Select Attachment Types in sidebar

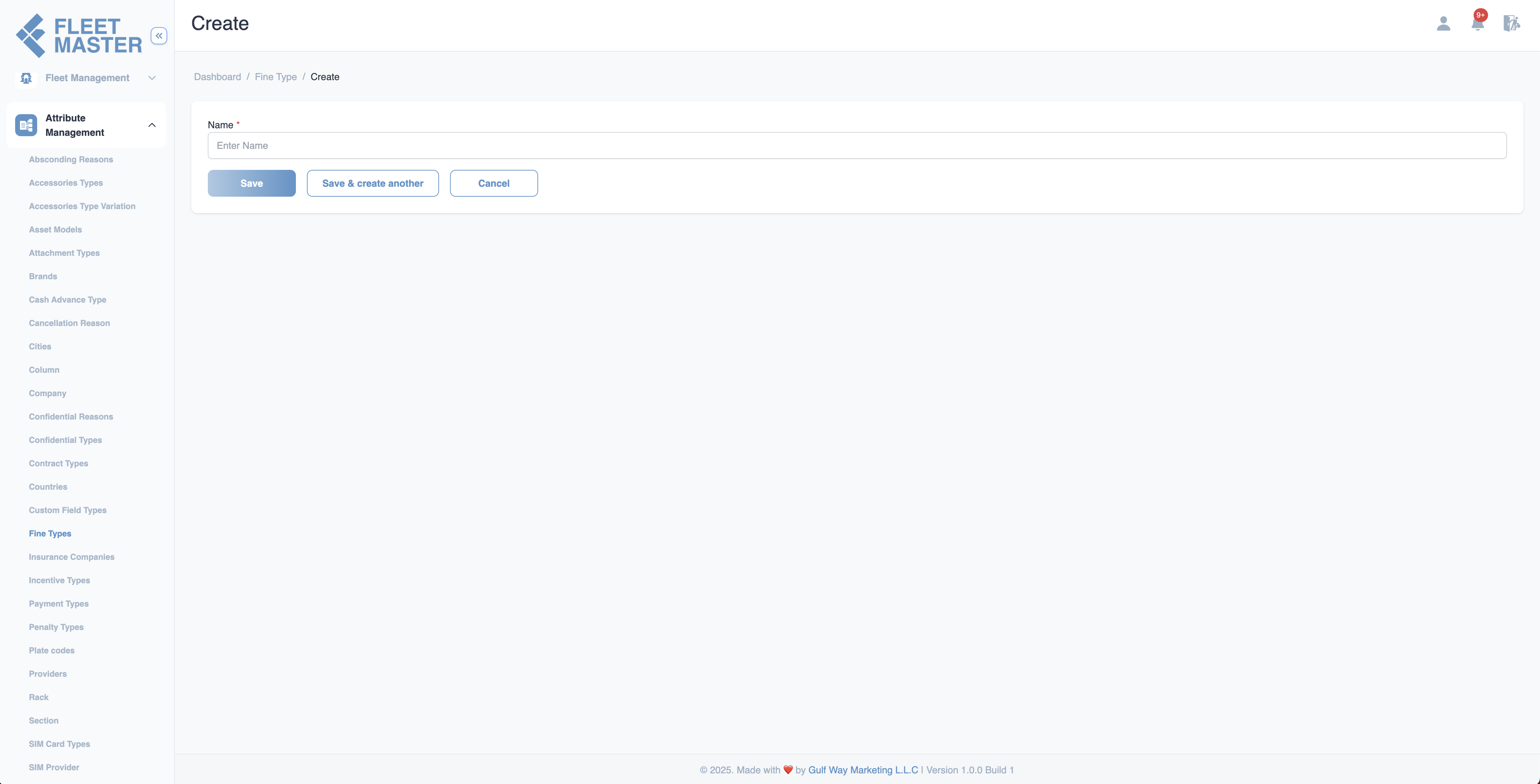[64, 253]
